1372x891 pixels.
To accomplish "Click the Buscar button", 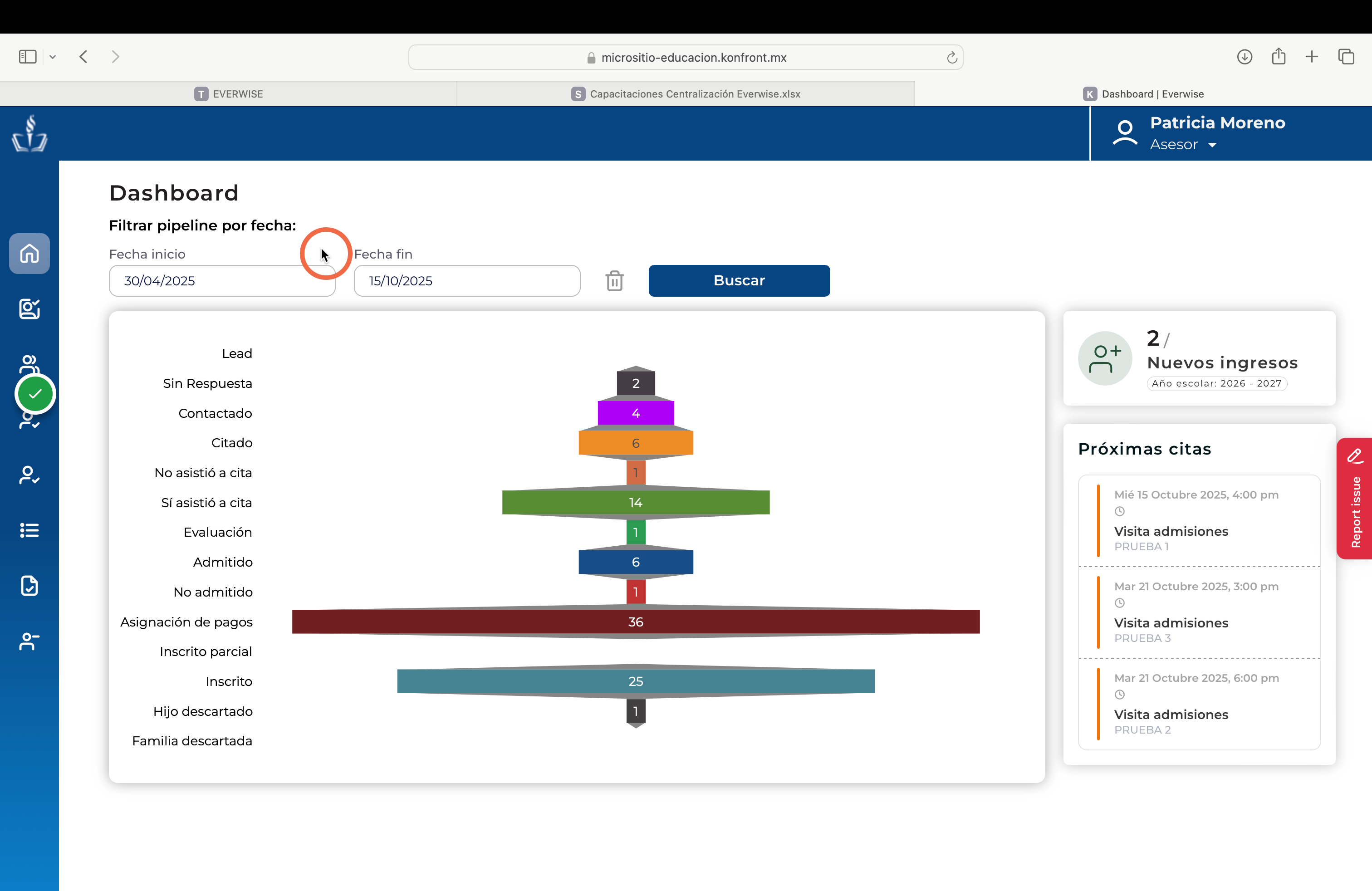I will click(x=739, y=281).
